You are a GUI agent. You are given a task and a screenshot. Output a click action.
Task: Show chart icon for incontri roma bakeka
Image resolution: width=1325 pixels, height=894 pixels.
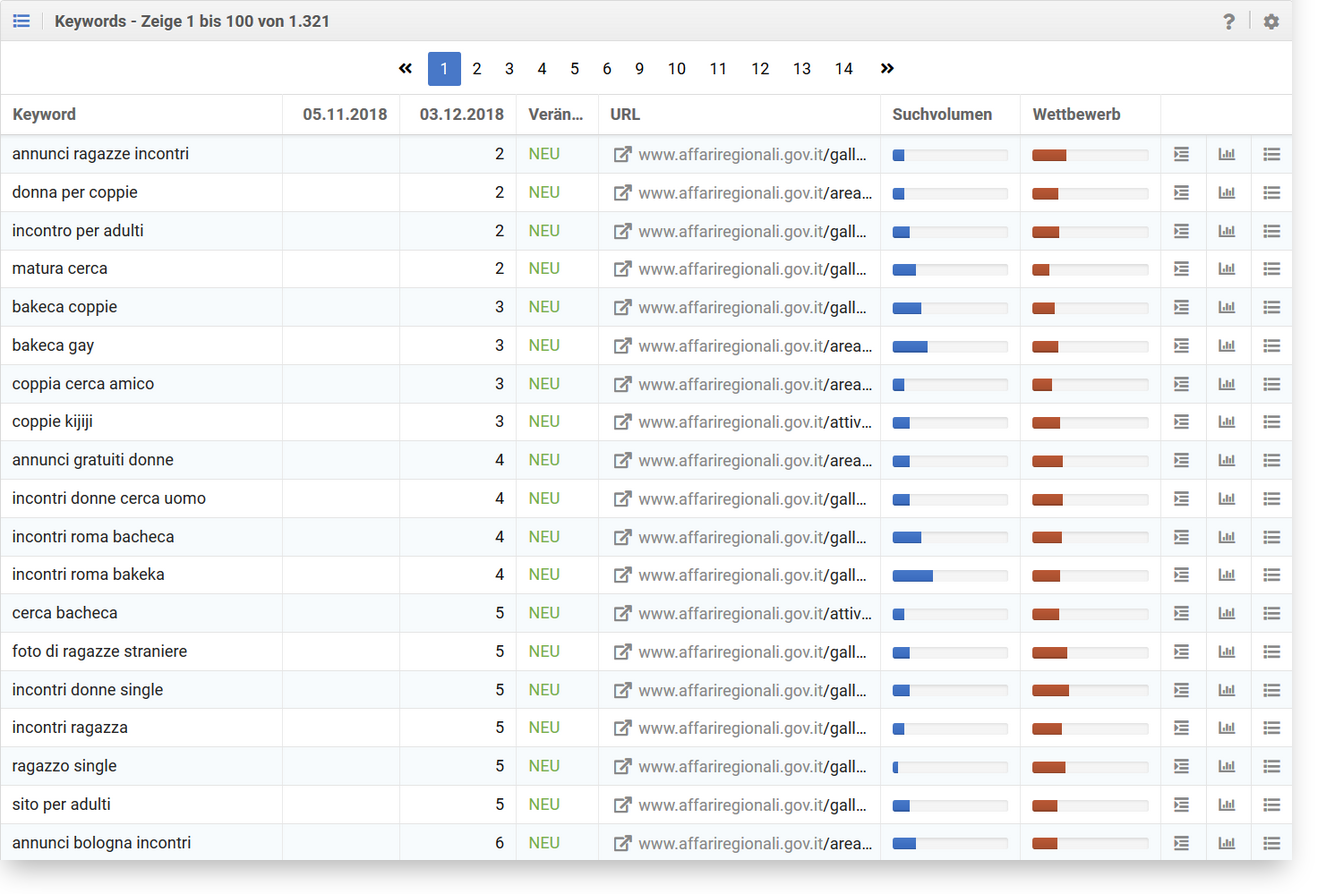pyautogui.click(x=1226, y=575)
